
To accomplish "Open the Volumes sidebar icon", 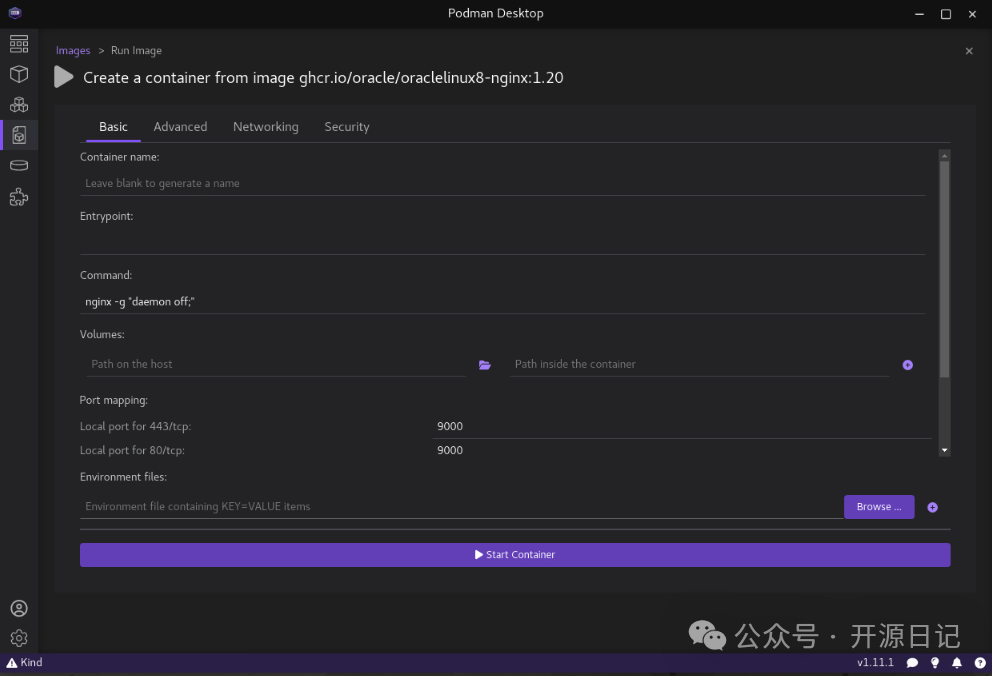I will [x=18, y=165].
